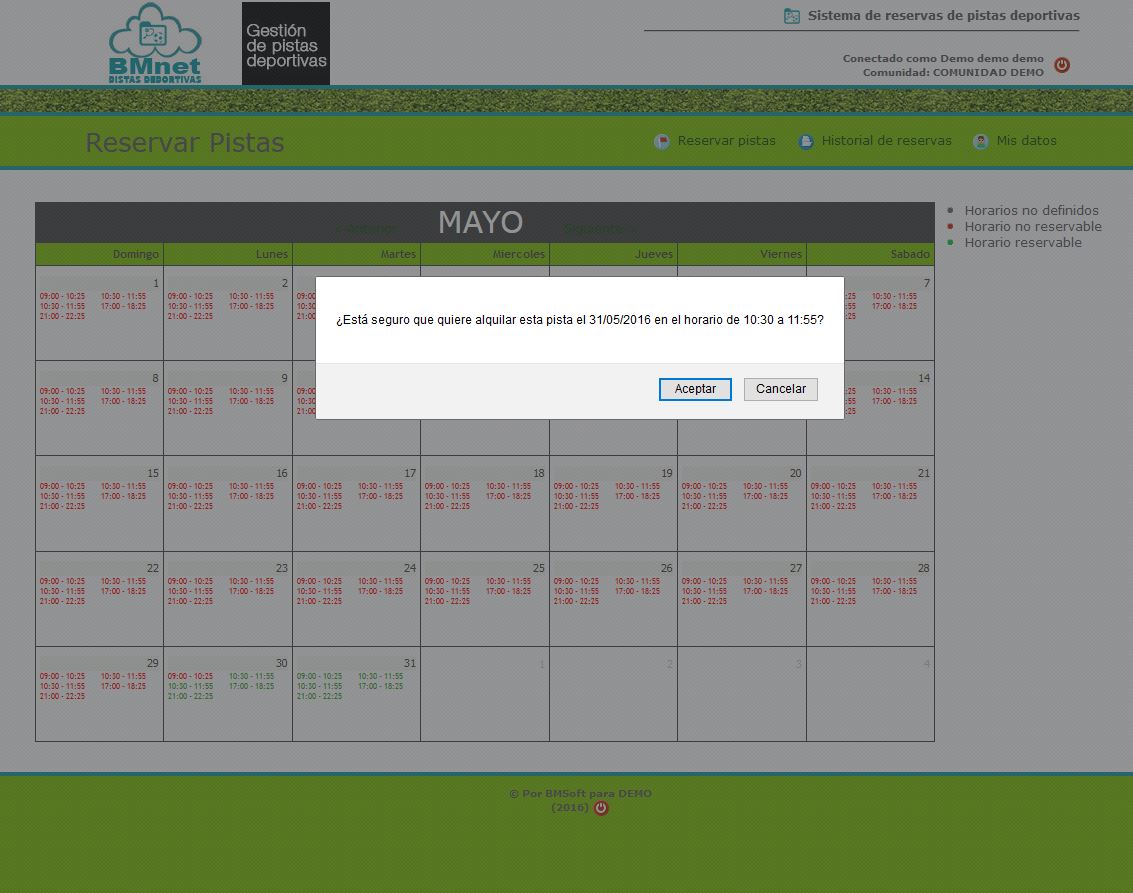
Task: Open 'Mis datos' menu text link
Action: point(1026,141)
